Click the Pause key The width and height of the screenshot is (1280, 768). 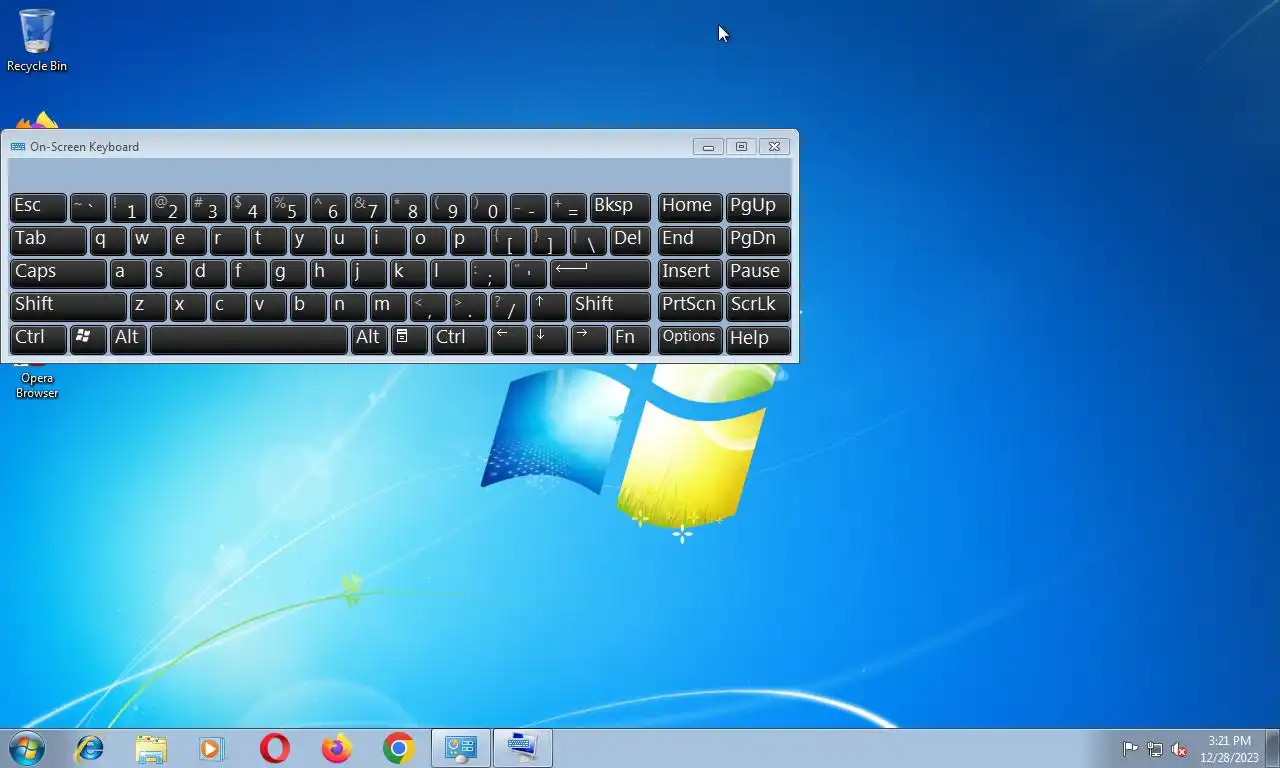[758, 273]
